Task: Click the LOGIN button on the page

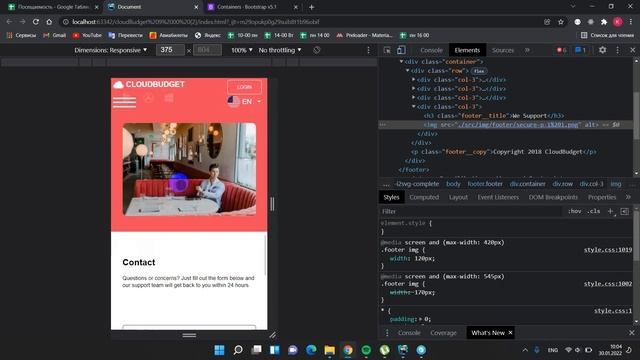Action: (244, 87)
